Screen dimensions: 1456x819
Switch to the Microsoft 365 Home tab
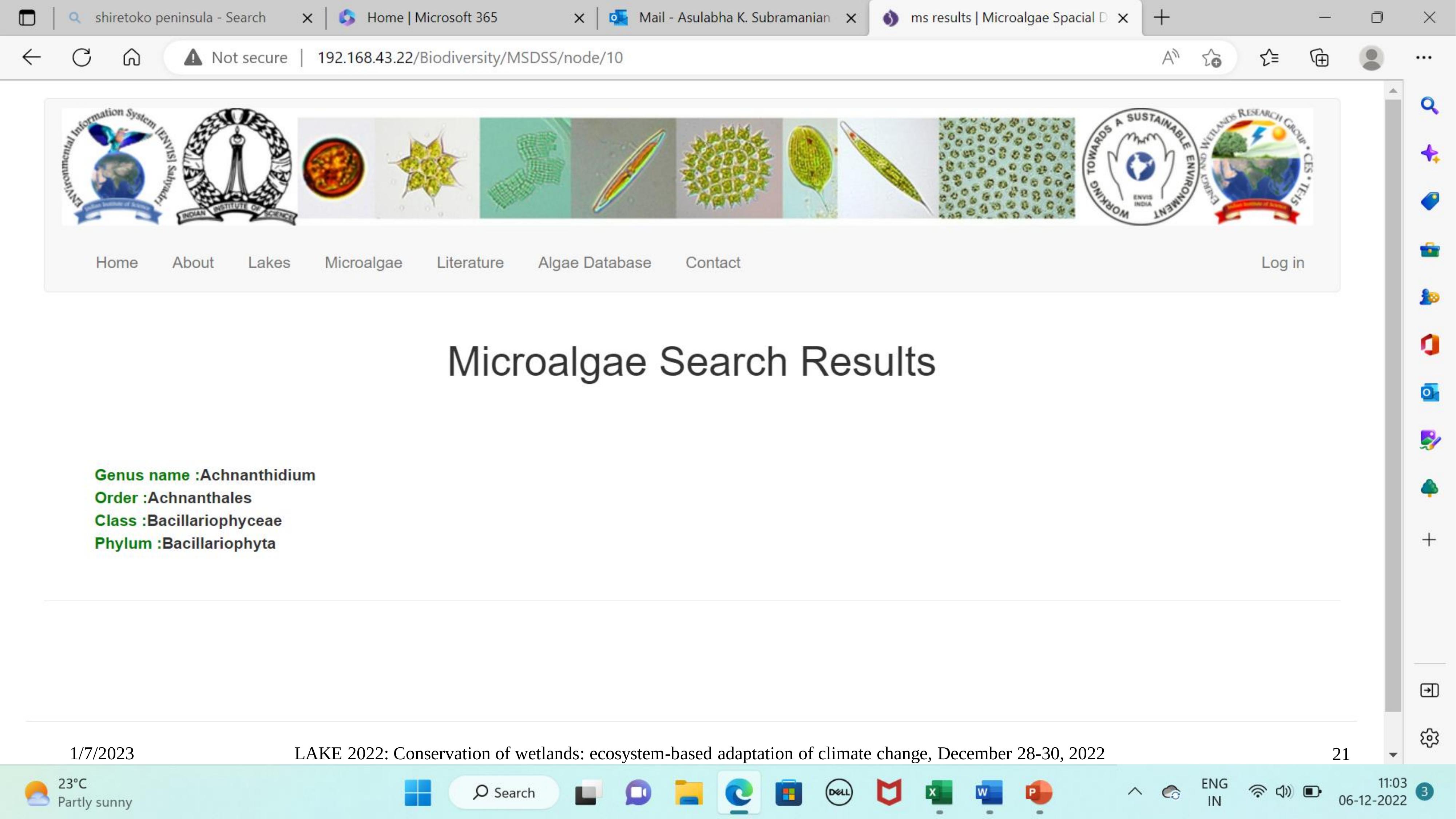point(432,17)
